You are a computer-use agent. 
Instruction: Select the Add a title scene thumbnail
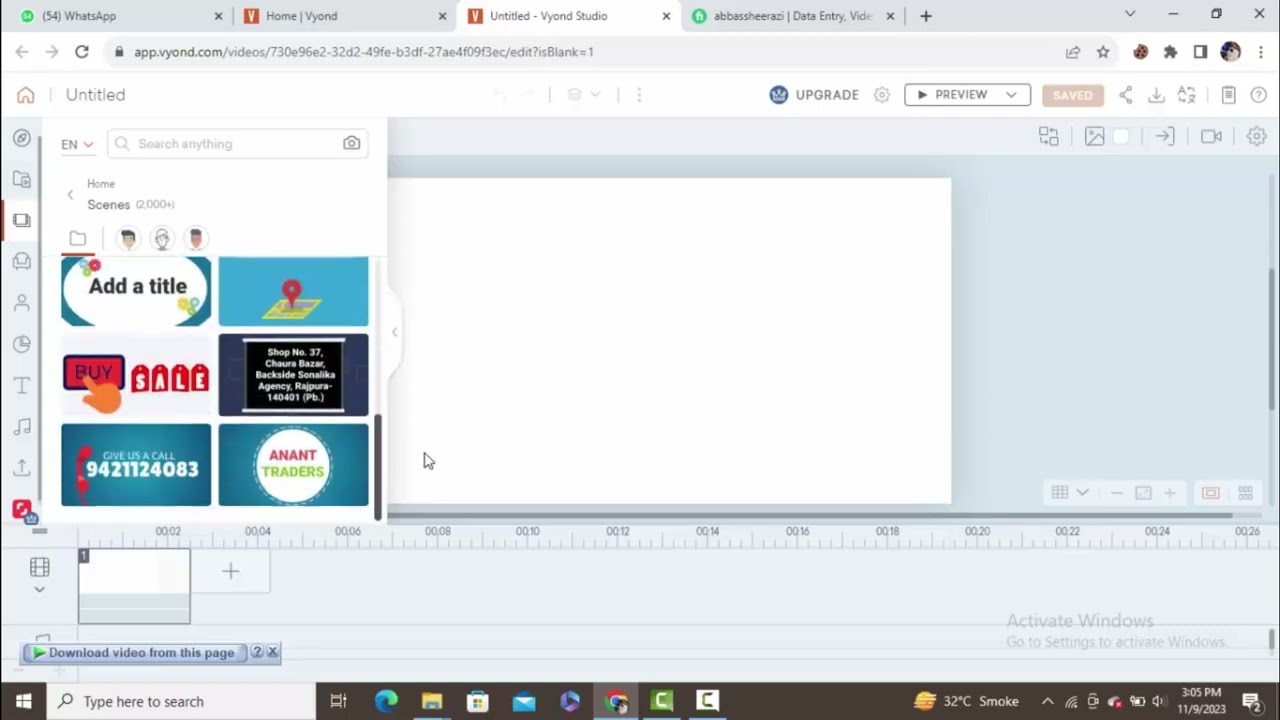click(136, 291)
